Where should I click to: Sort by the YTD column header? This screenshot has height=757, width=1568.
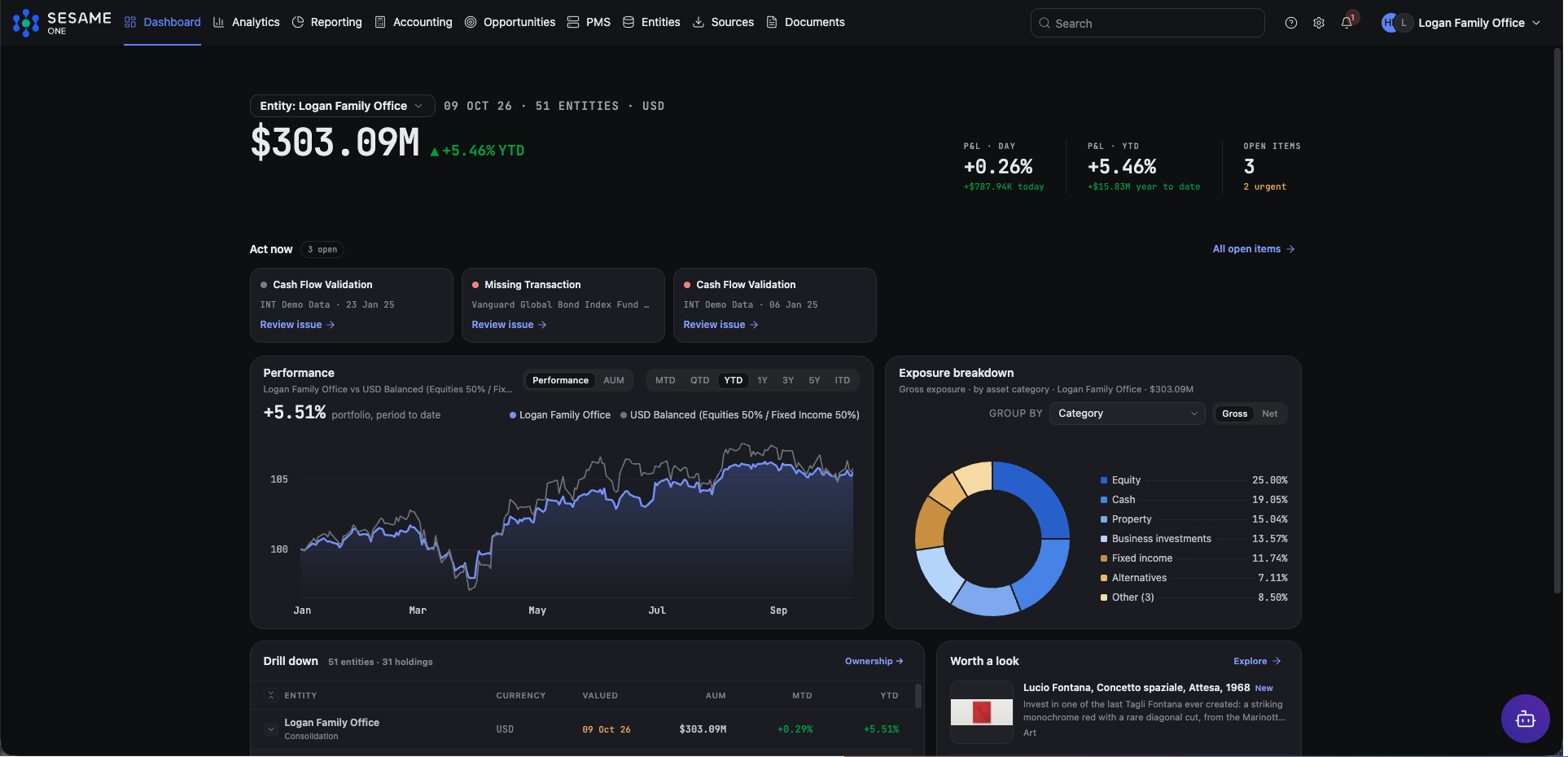pos(889,696)
